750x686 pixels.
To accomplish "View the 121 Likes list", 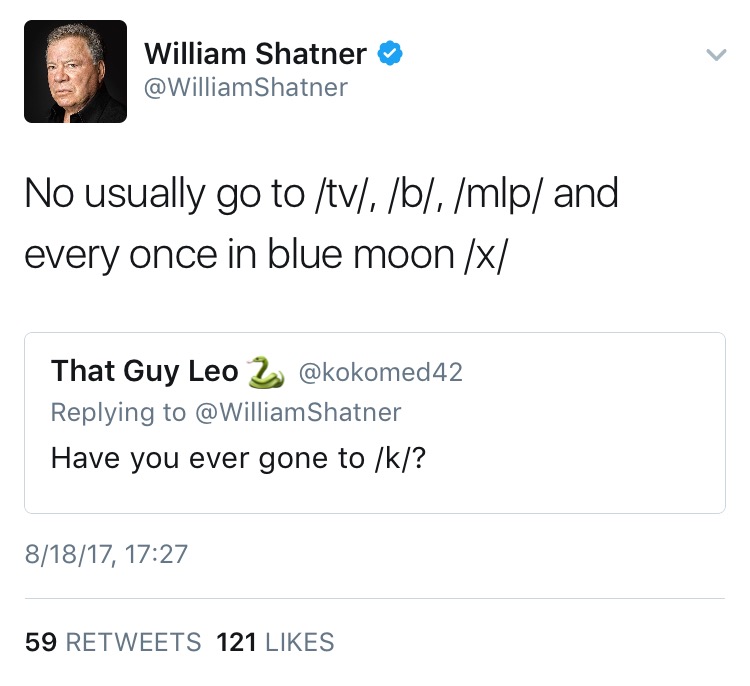I will pyautogui.click(x=275, y=642).
